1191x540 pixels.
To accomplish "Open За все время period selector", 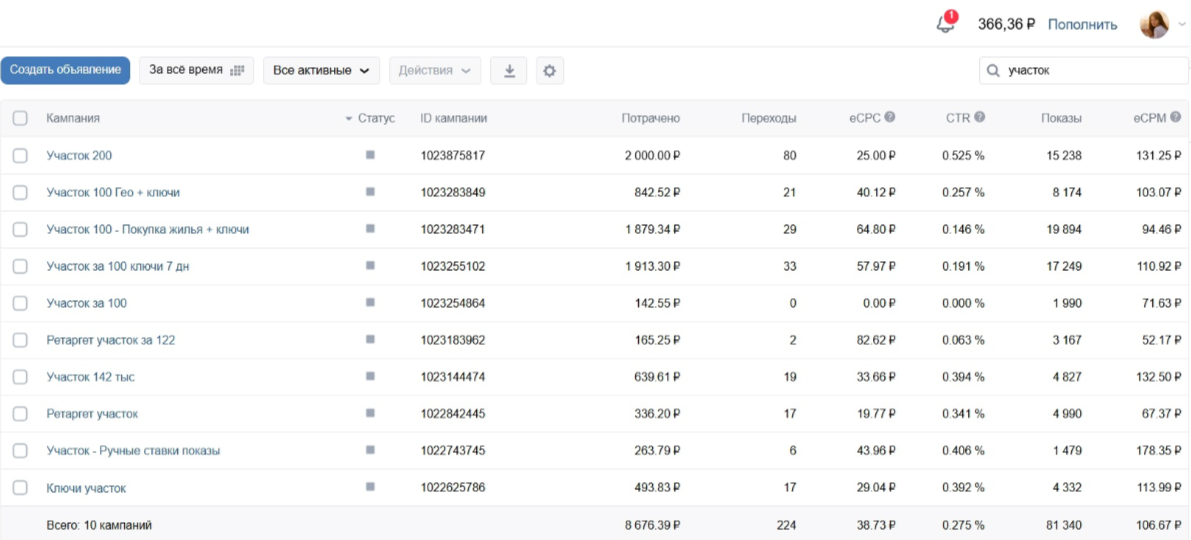I will [x=196, y=71].
